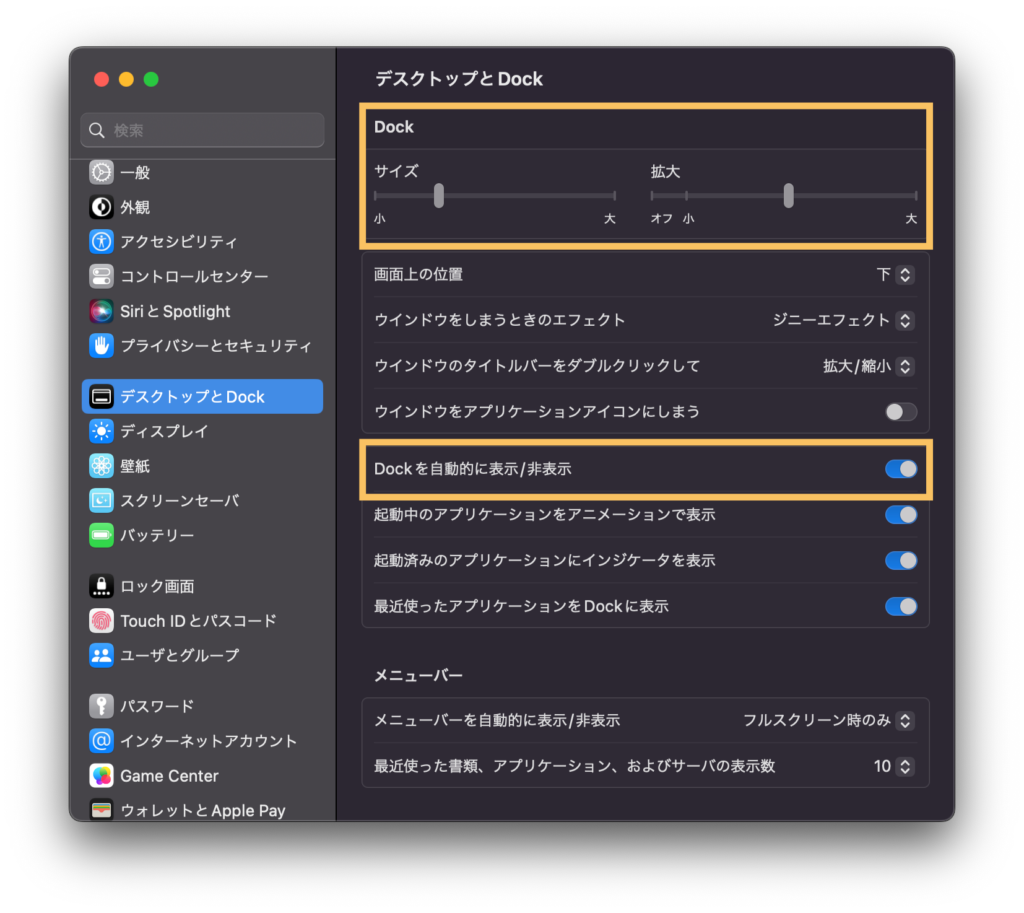Screen dimensions: 1024x913
Task: Select パスワード in the sidebar
Action: tap(202, 706)
